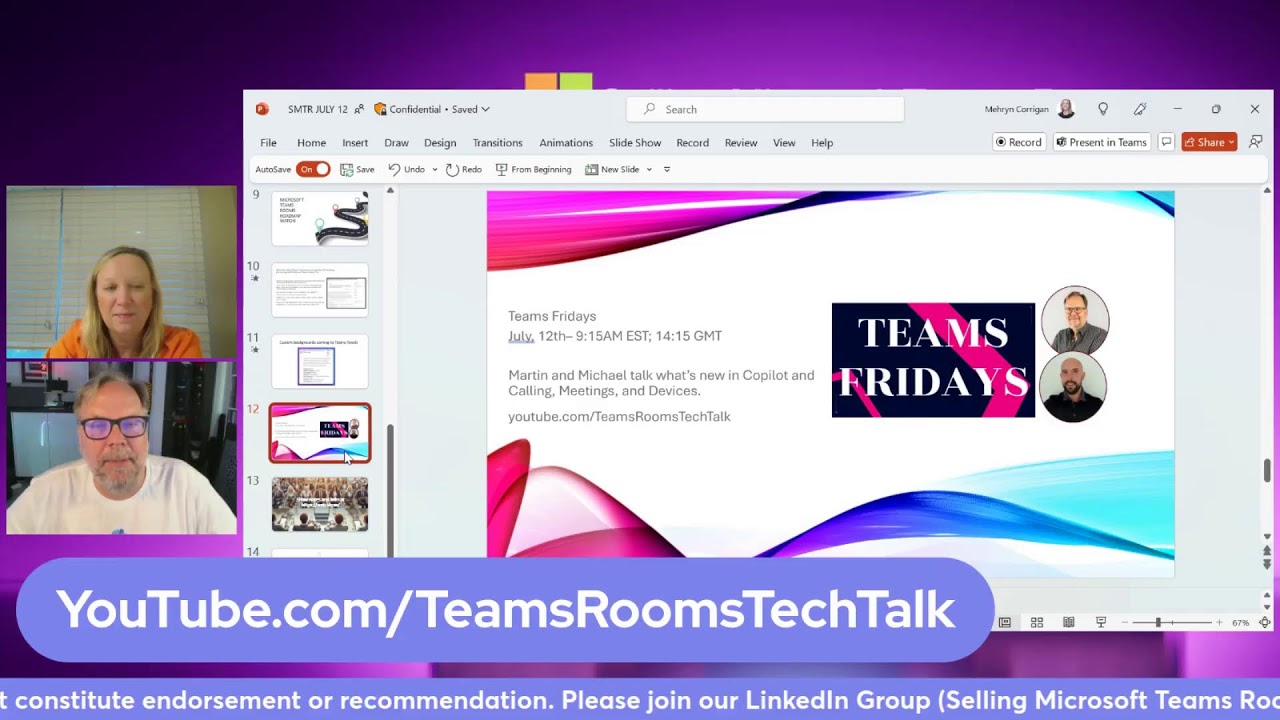Open the Design ribbon tab
The width and height of the screenshot is (1280, 720).
440,143
